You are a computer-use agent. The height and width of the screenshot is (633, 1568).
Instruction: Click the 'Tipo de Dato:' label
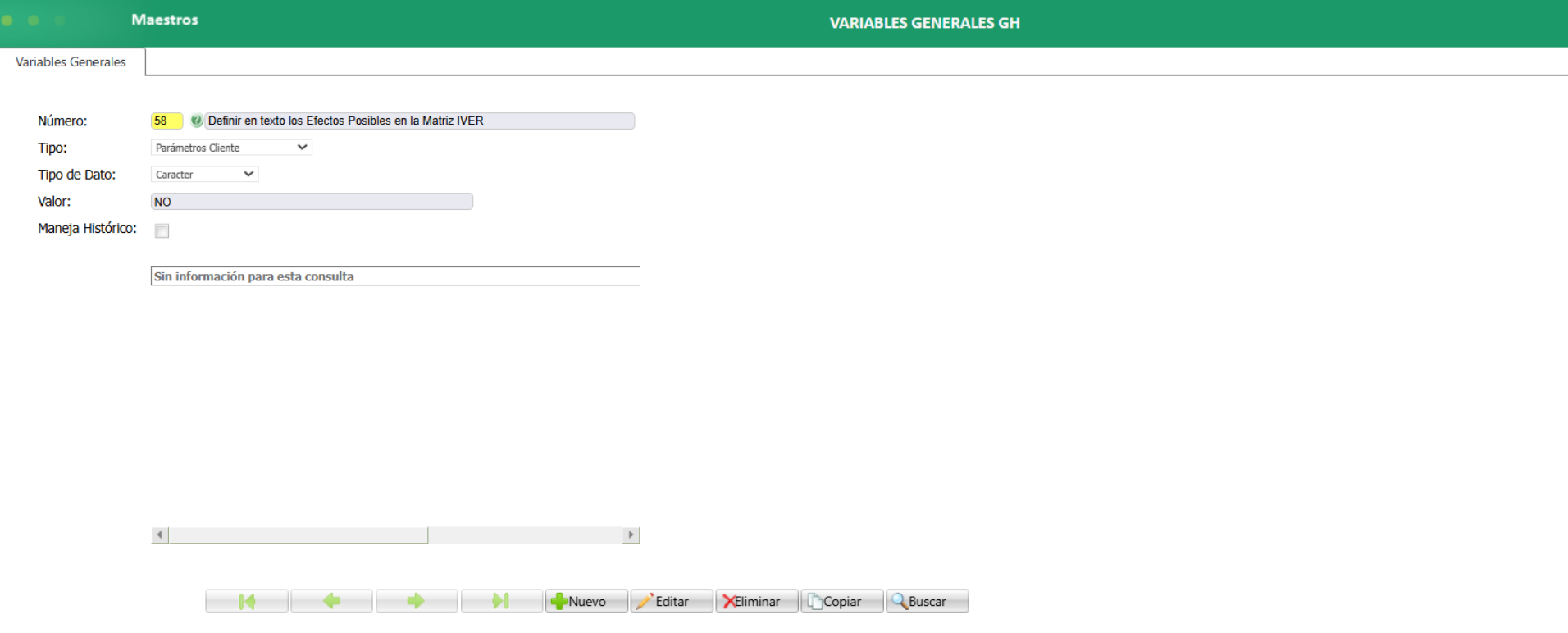pyautogui.click(x=76, y=175)
